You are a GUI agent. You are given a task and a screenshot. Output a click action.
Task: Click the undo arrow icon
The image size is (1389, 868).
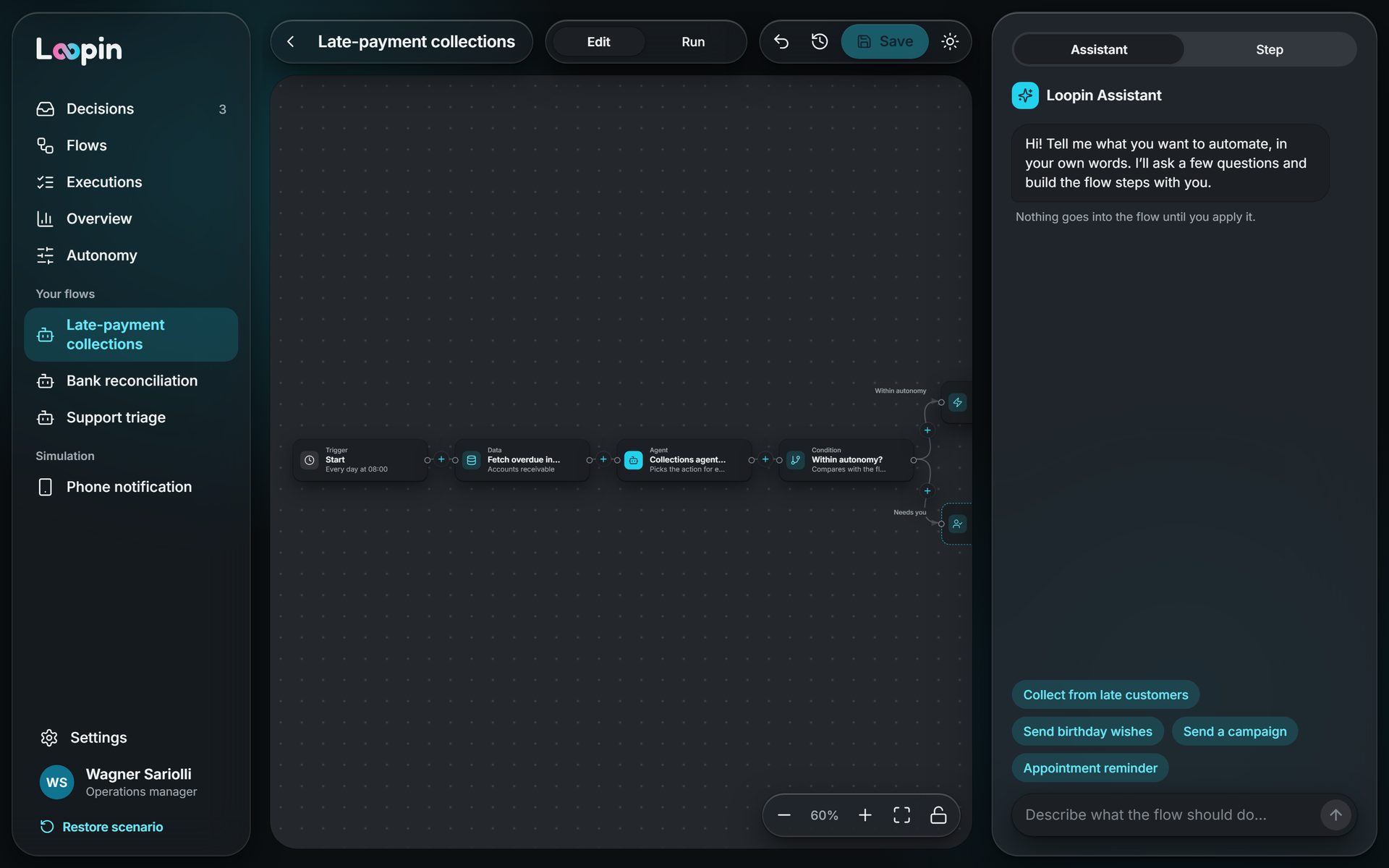point(781,42)
